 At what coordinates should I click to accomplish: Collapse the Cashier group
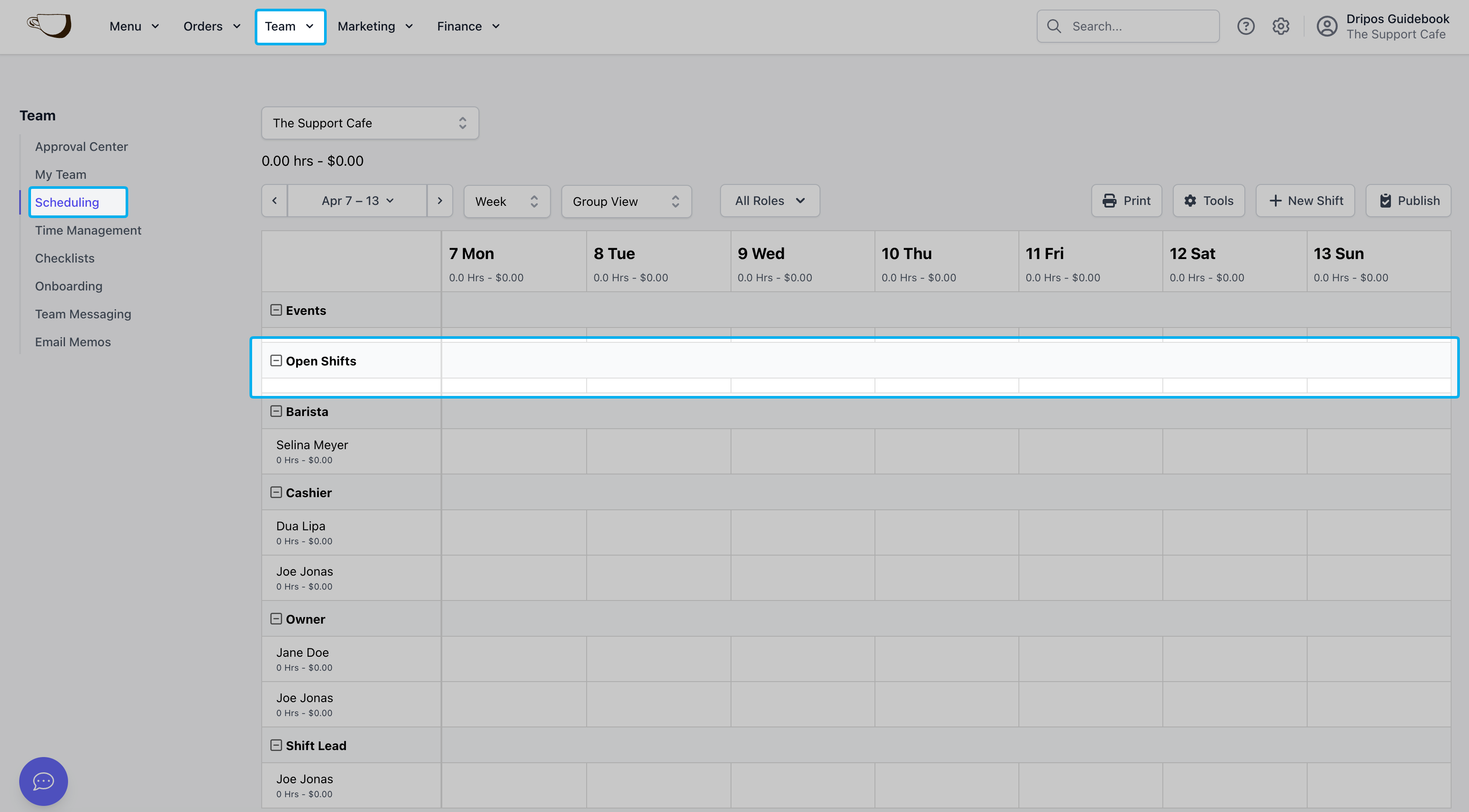point(276,492)
